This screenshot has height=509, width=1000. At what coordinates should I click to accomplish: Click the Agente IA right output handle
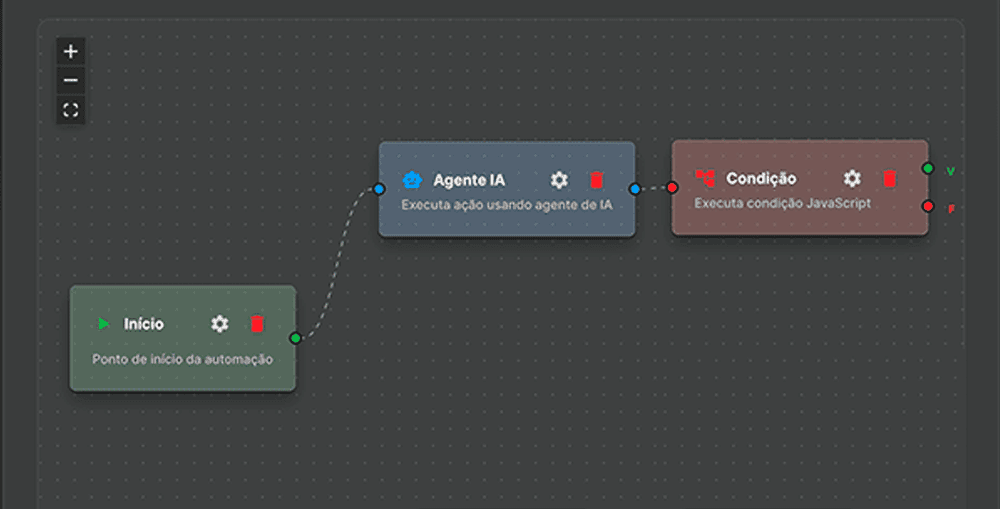click(634, 188)
